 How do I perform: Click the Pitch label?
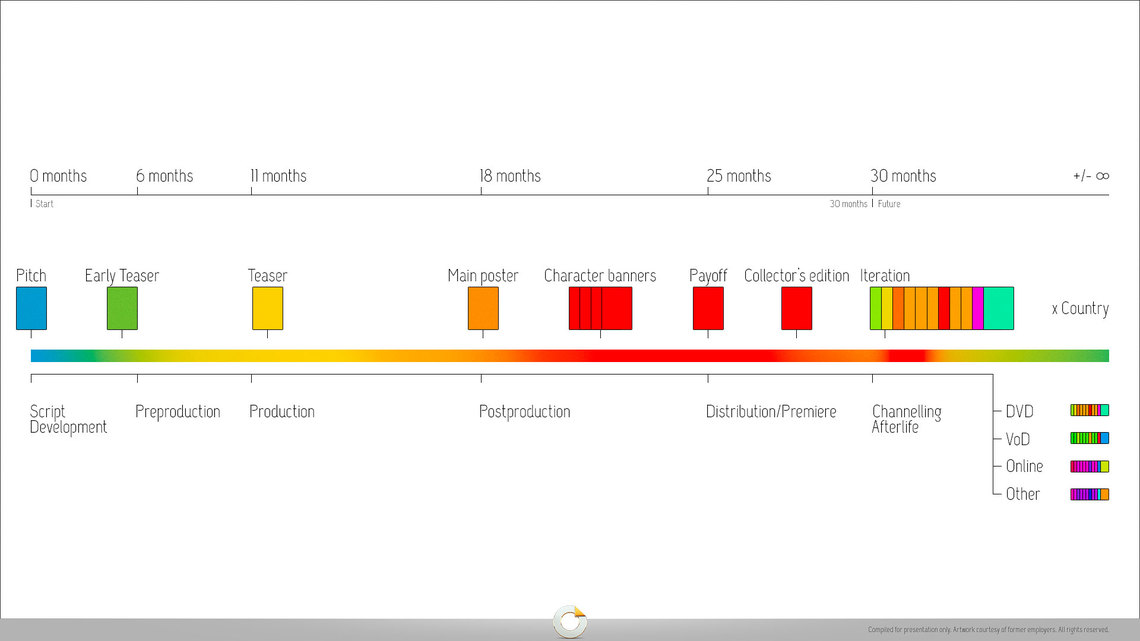click(x=31, y=275)
